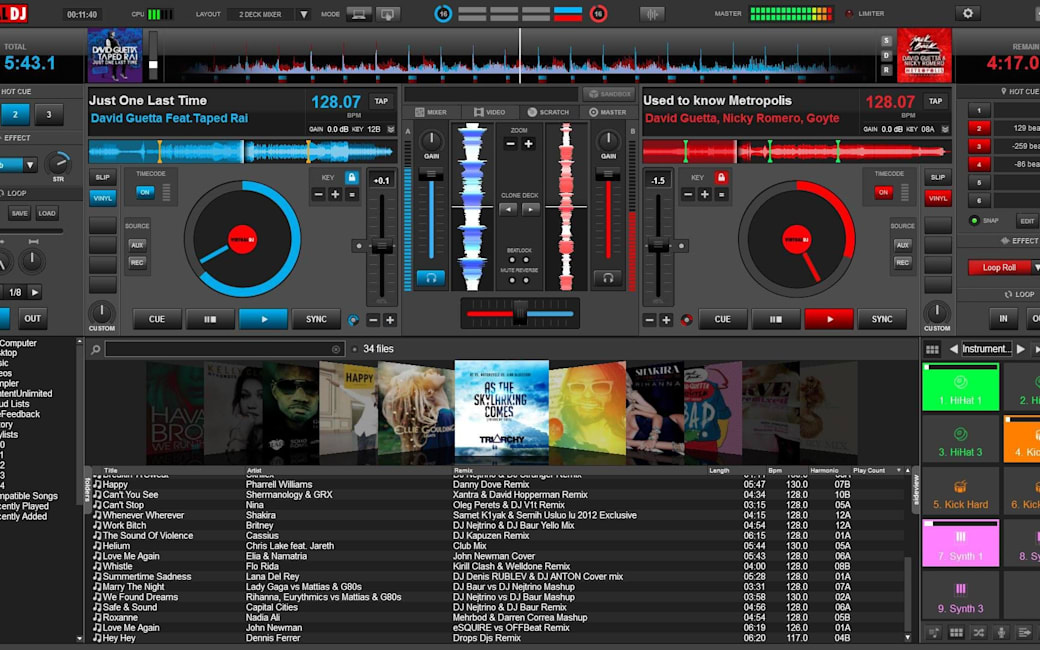Click the left deck TAP button
Image resolution: width=1040 pixels, height=650 pixels.
point(381,101)
